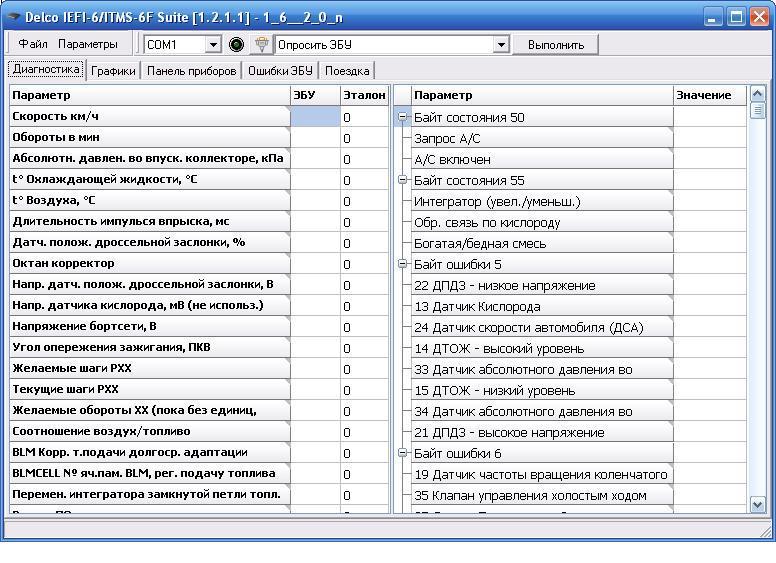Select the Запрос A/C tree item

[542, 139]
